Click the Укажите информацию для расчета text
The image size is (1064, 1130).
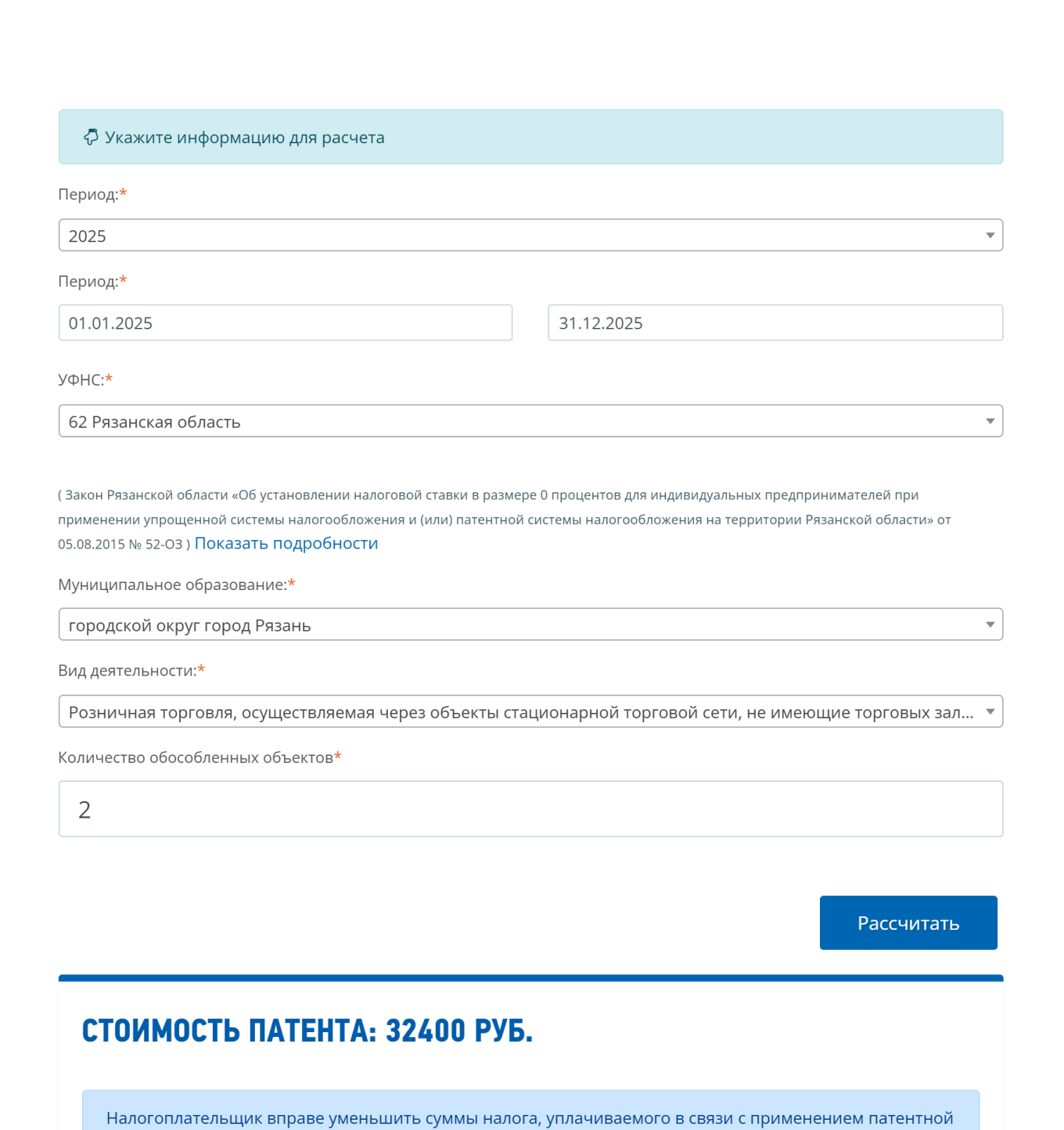point(244,138)
